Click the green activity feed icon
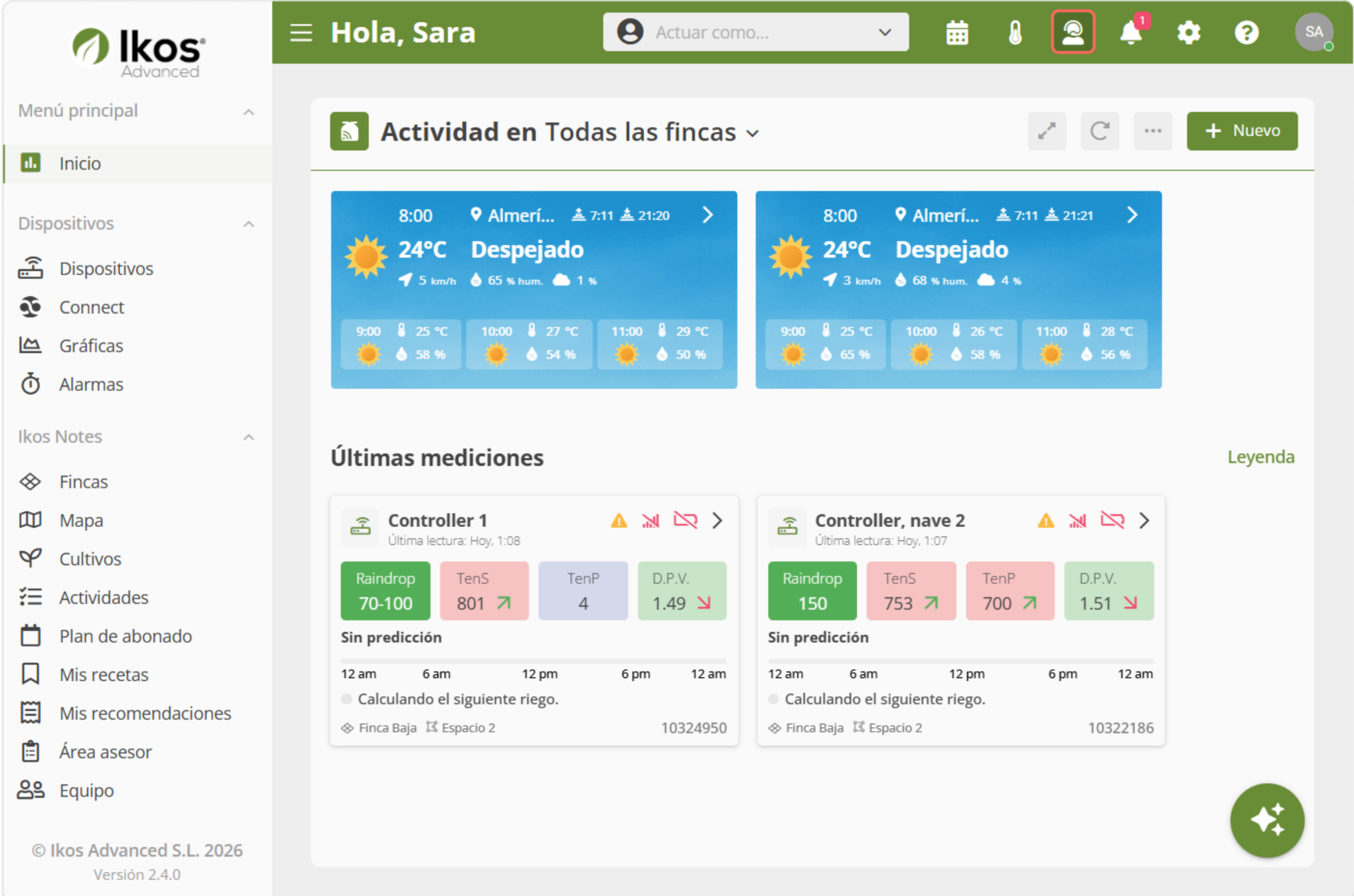The height and width of the screenshot is (896, 1354). coord(349,131)
